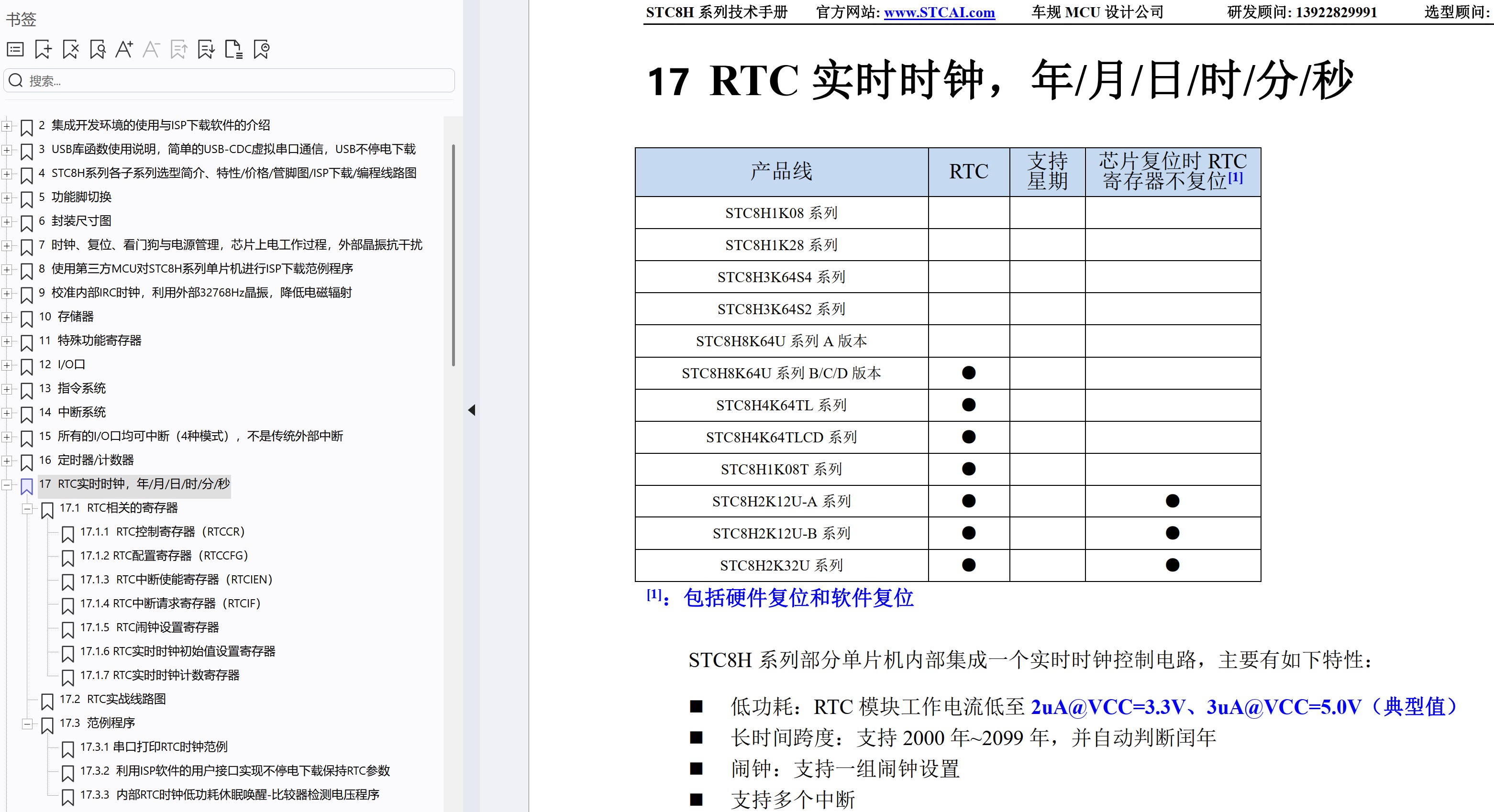Expand bookmark 12 I/O口
The width and height of the screenshot is (1494, 812).
point(6,365)
